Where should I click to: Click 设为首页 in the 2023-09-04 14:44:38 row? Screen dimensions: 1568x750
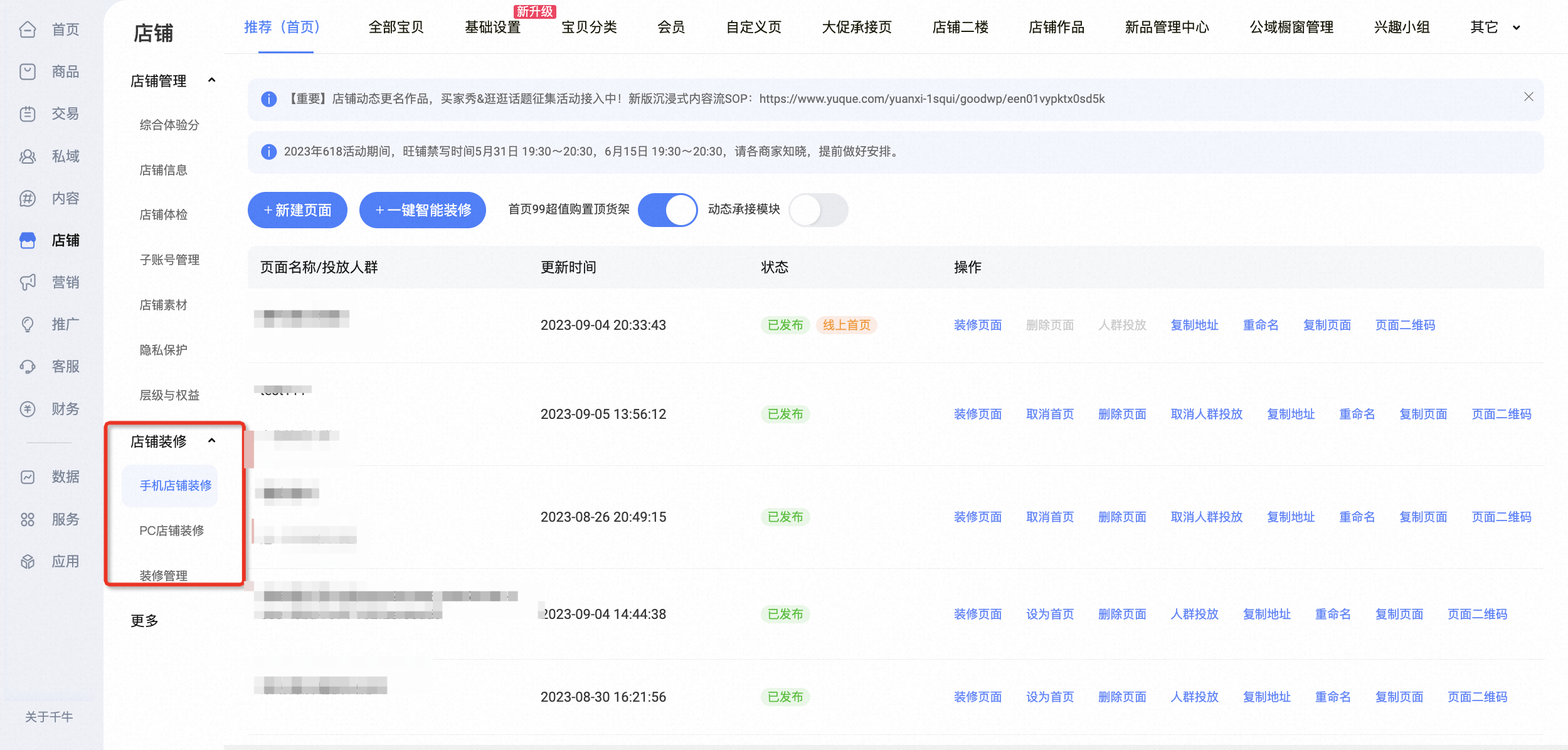(x=1050, y=614)
